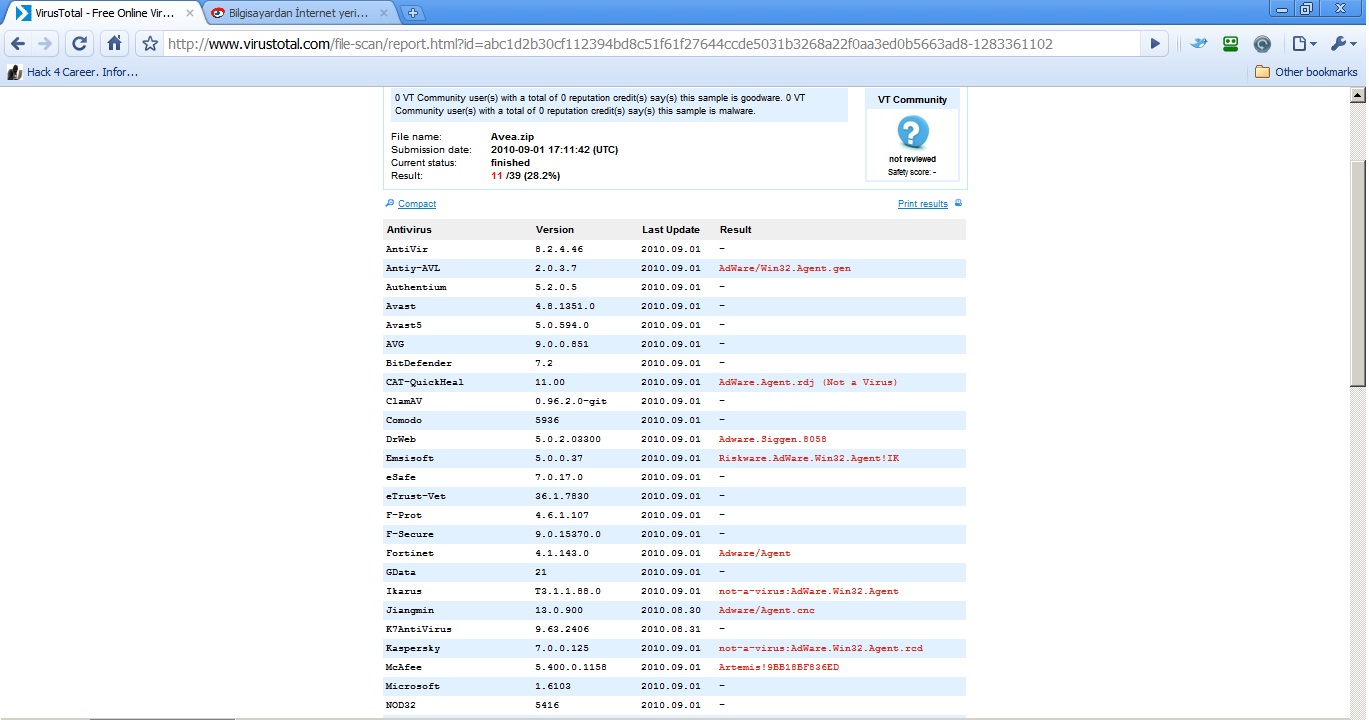Click the VT Community question mark icon
This screenshot has width=1369, height=720.
(x=913, y=132)
